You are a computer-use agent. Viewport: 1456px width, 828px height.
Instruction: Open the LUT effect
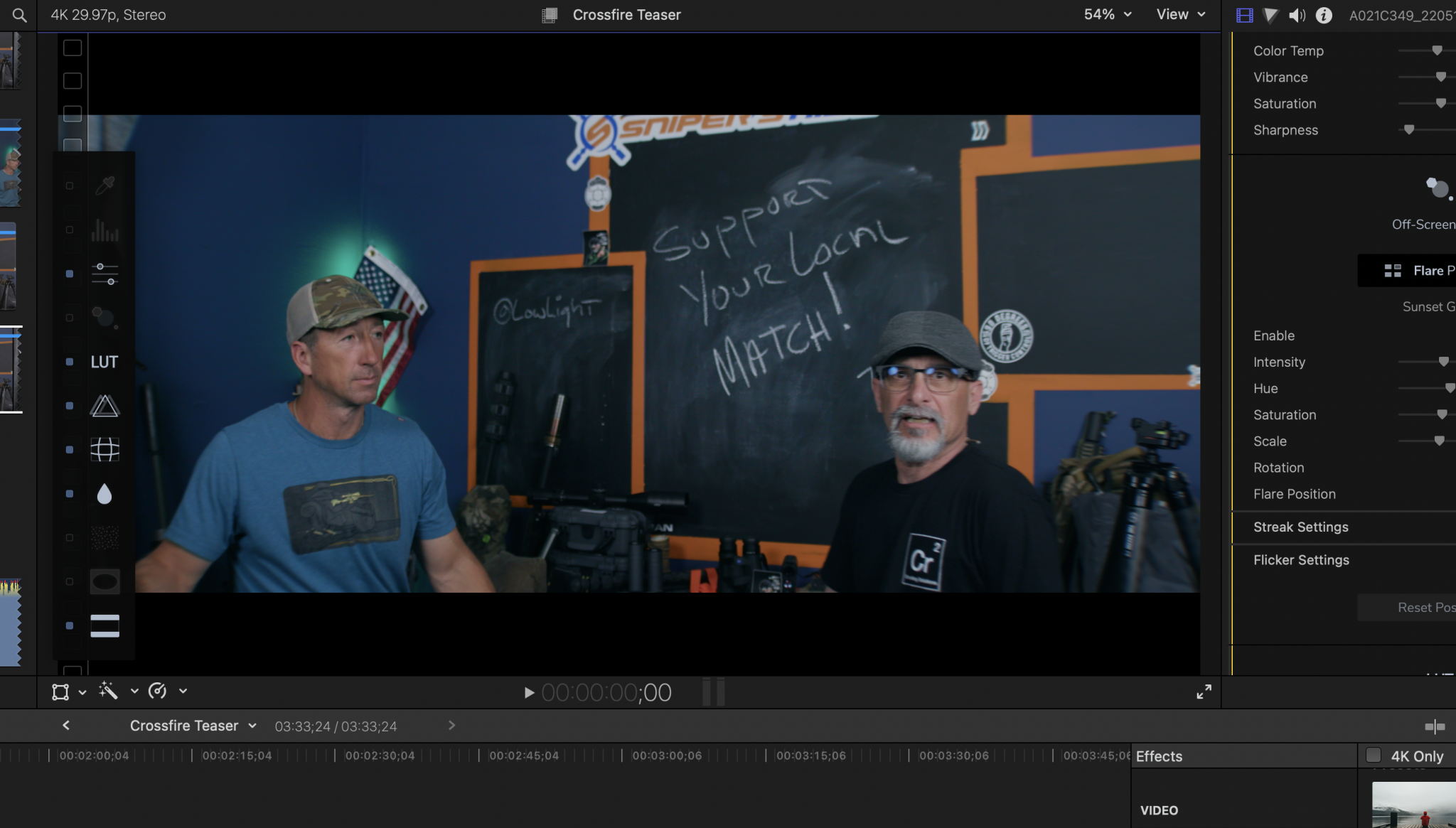coord(105,362)
